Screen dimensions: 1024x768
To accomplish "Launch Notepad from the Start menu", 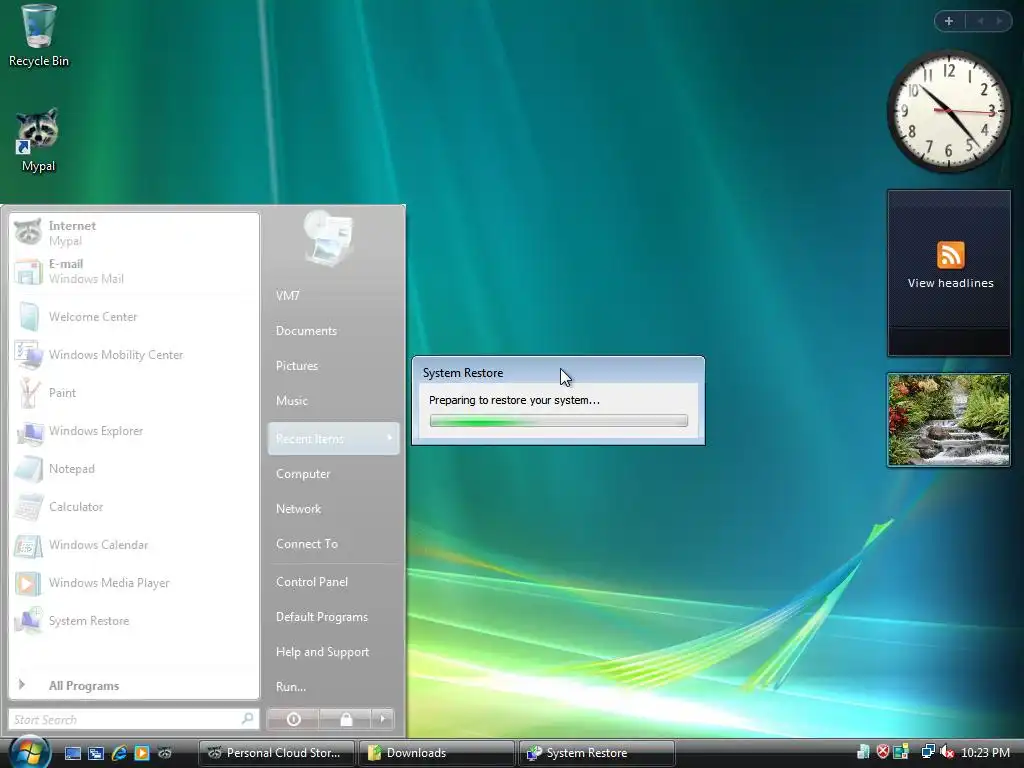I will click(134, 469).
